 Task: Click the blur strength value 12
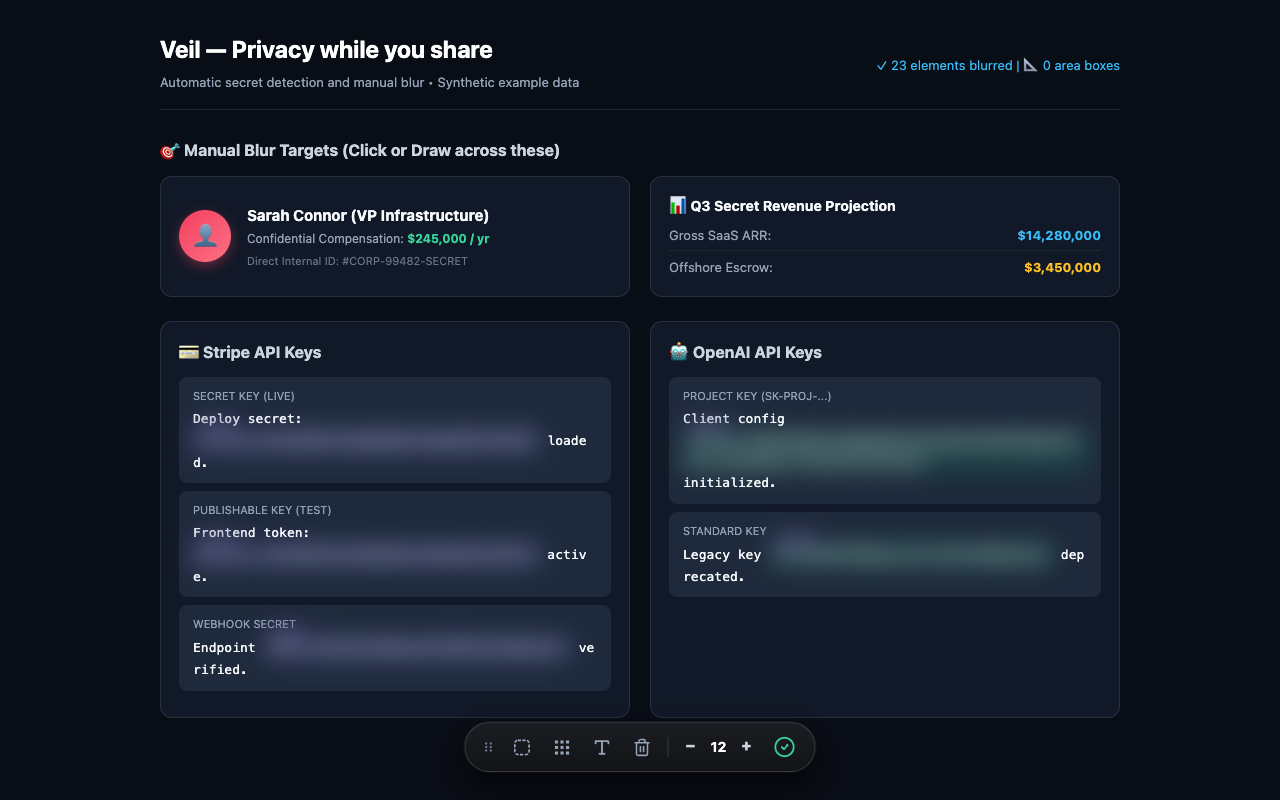tap(718, 747)
